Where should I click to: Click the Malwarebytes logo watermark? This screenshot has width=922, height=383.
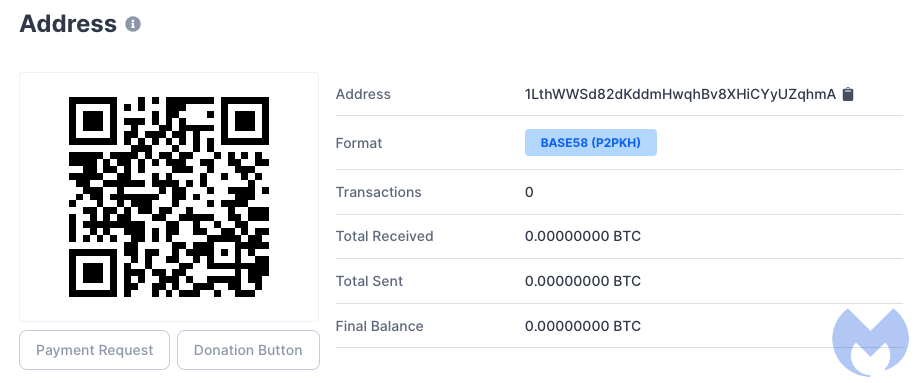[x=870, y=341]
